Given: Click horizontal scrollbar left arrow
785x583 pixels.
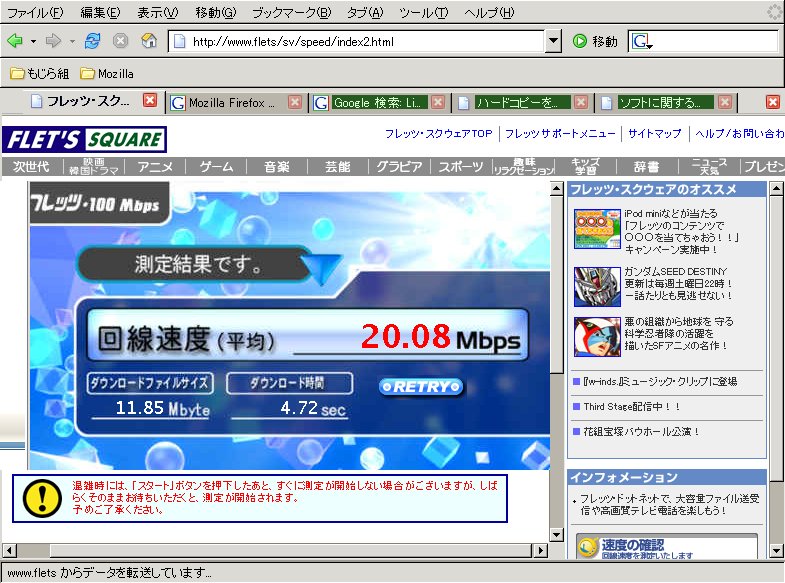Looking at the screenshot, I should [x=9, y=550].
